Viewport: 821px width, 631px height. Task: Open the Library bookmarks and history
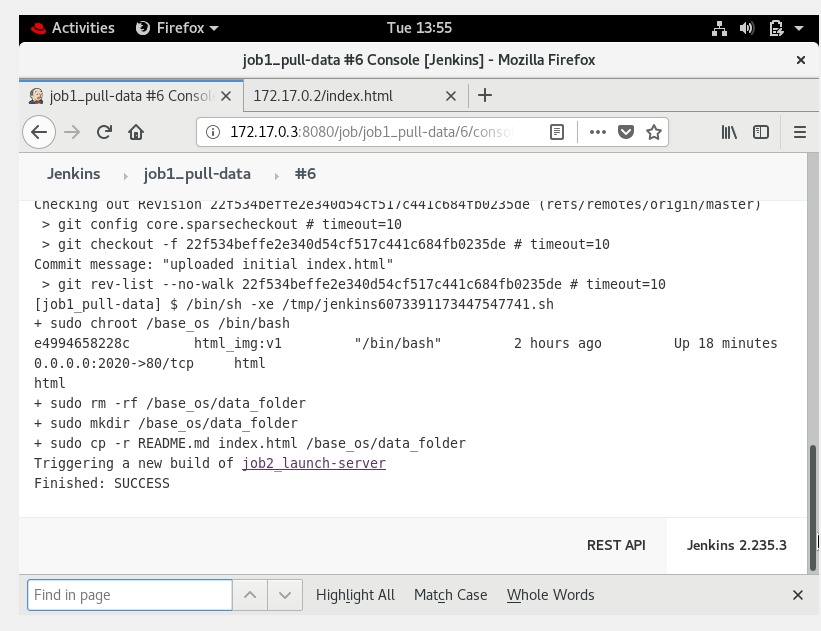click(x=729, y=132)
